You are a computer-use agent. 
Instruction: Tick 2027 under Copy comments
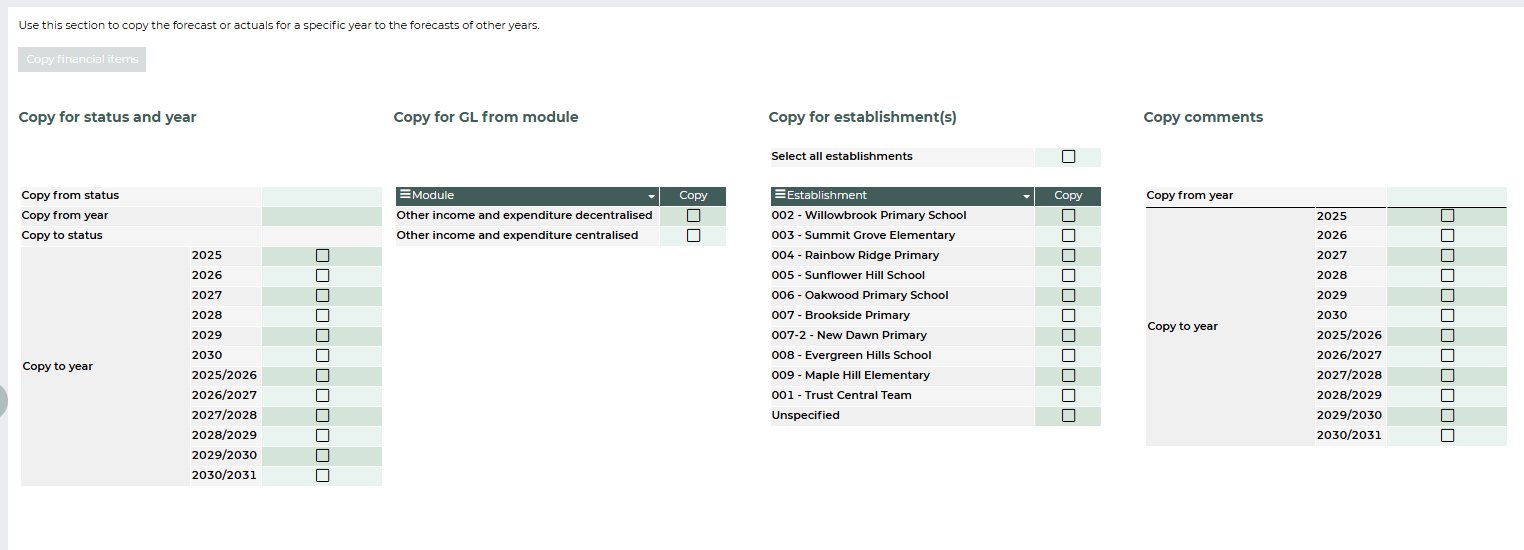(x=1447, y=255)
